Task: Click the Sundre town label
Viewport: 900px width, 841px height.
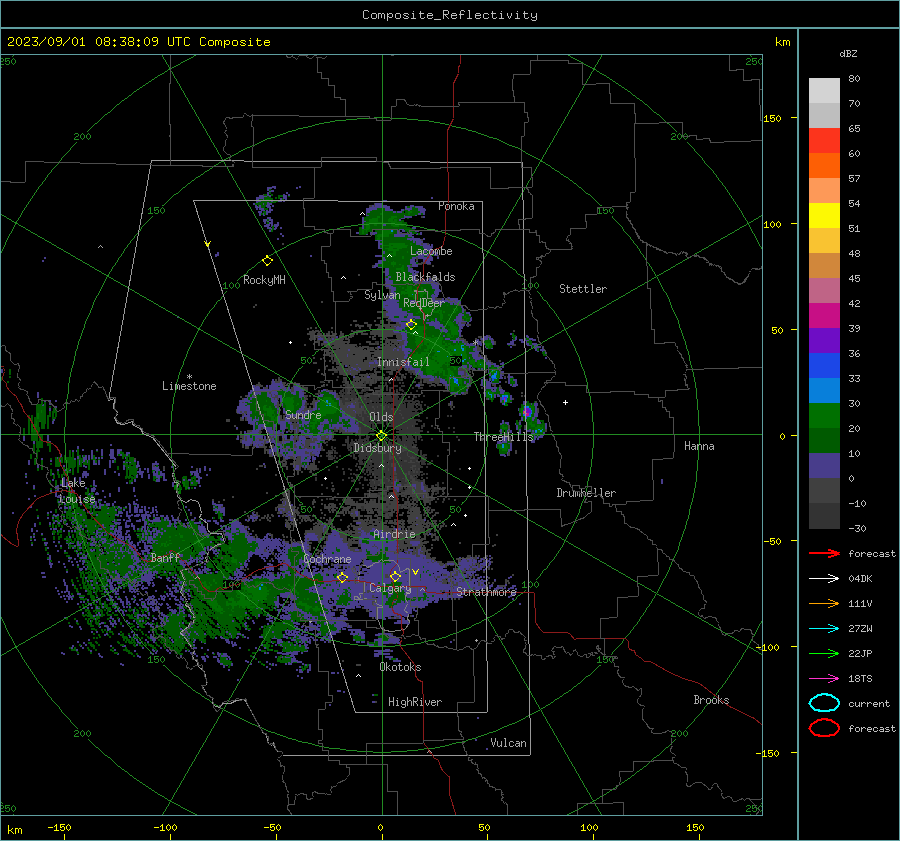Action: 303,414
